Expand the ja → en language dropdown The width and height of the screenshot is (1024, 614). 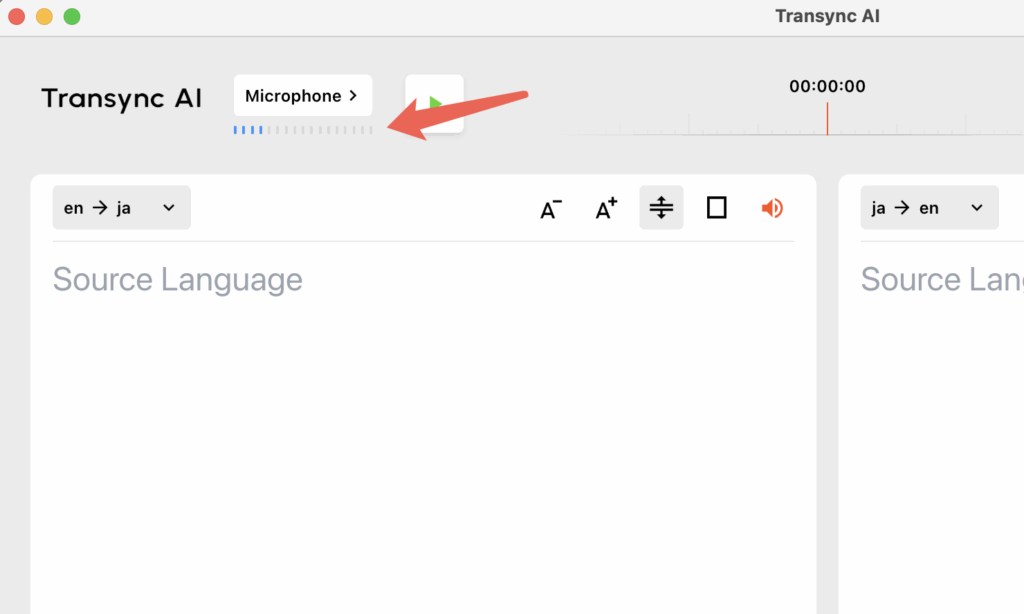point(929,208)
